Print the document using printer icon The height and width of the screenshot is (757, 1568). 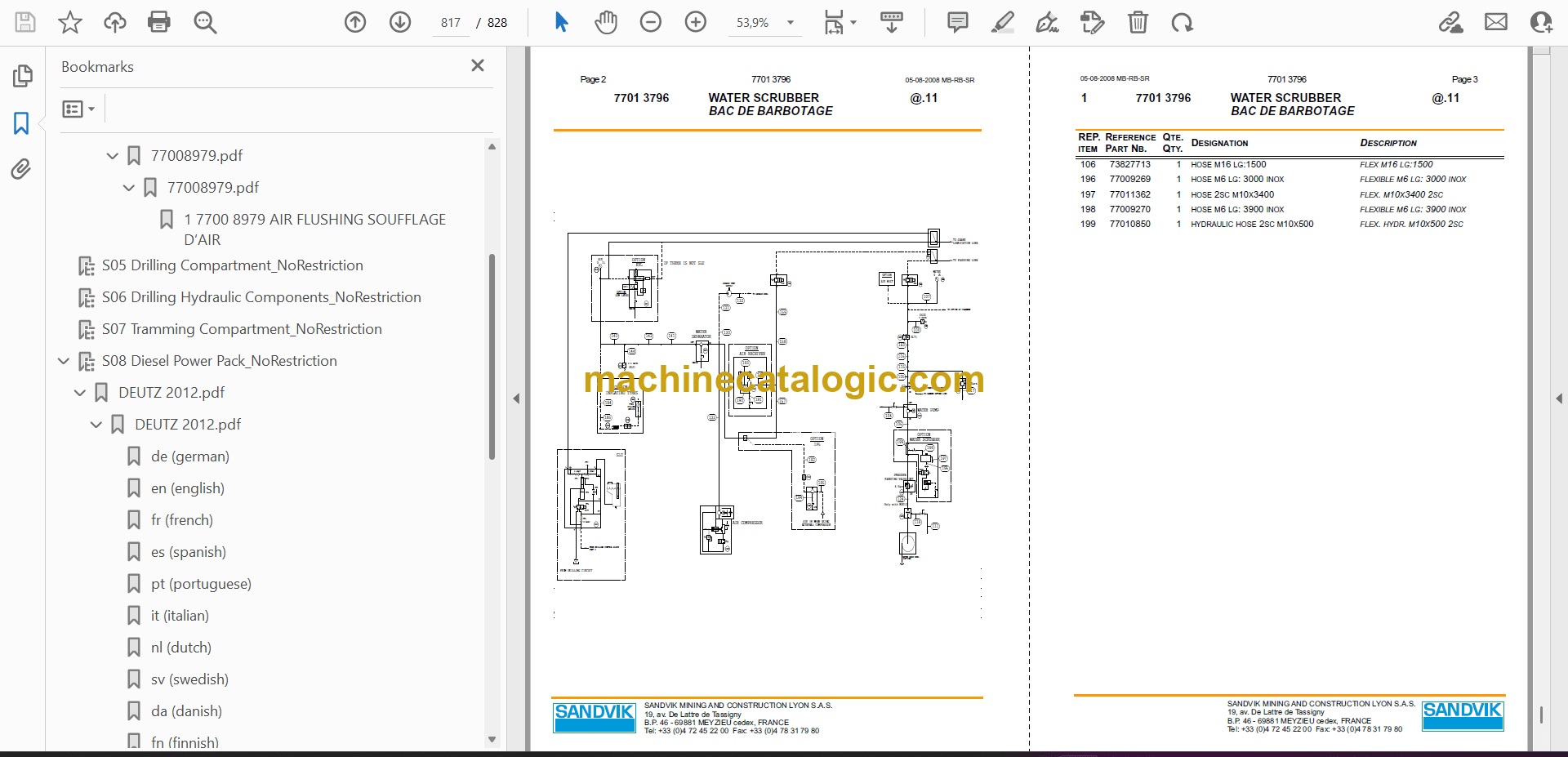click(159, 22)
